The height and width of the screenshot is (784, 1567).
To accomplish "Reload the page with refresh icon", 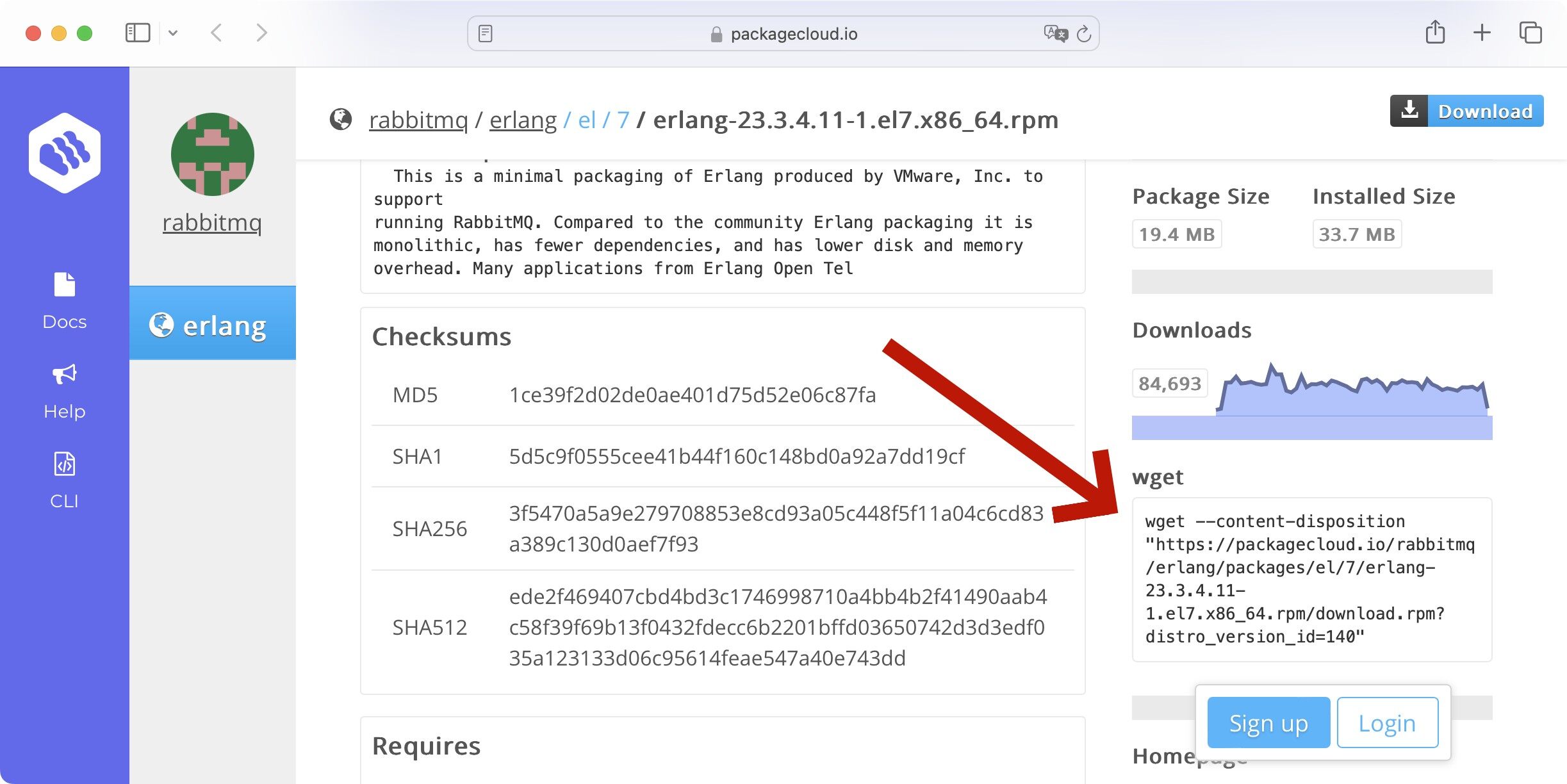I will coord(1084,33).
